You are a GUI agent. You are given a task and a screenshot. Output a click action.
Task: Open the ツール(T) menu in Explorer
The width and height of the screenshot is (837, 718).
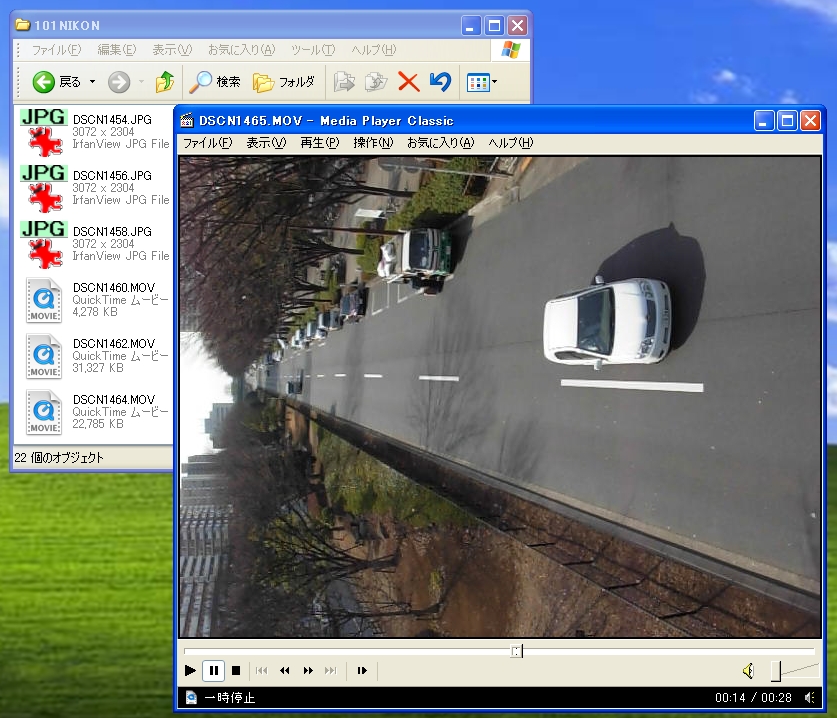pyautogui.click(x=313, y=50)
